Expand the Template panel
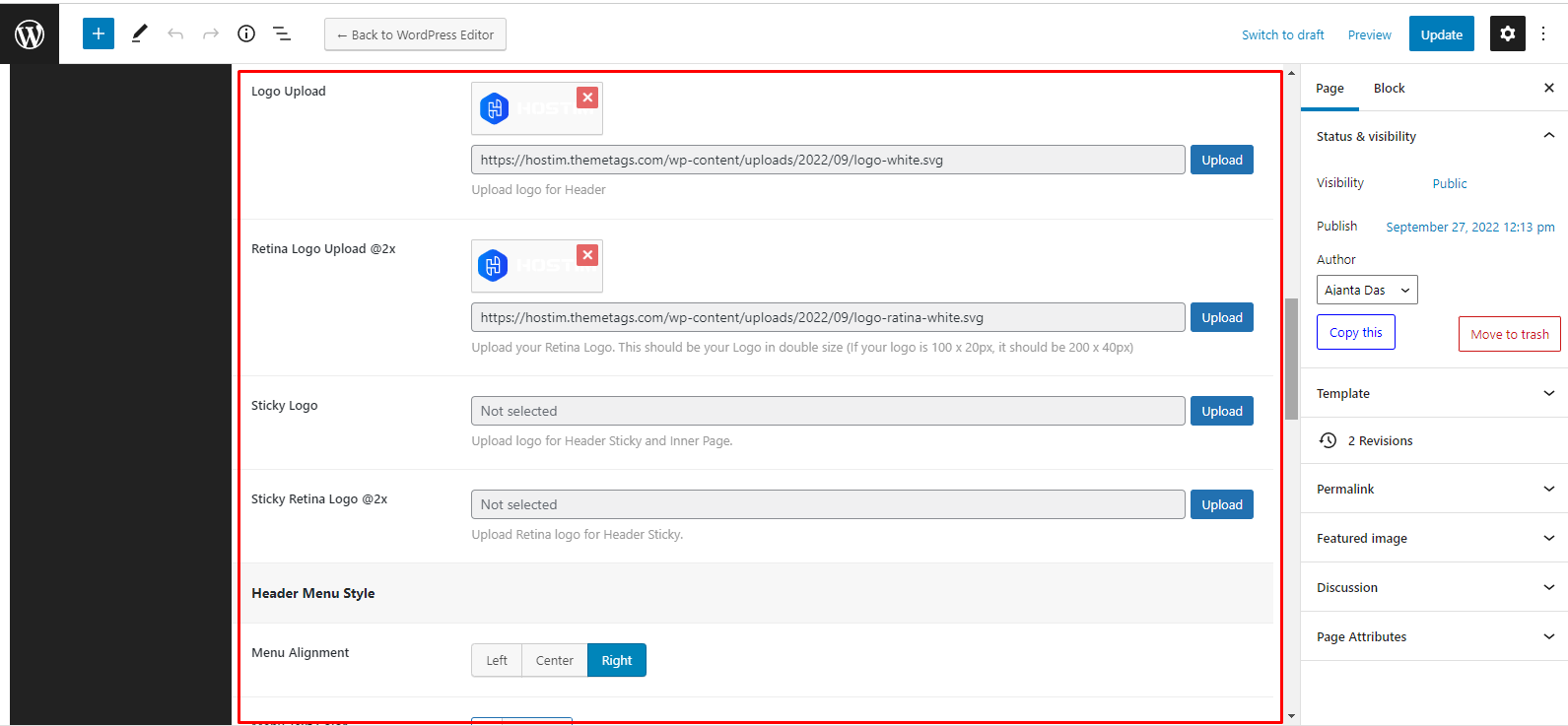 click(1434, 393)
